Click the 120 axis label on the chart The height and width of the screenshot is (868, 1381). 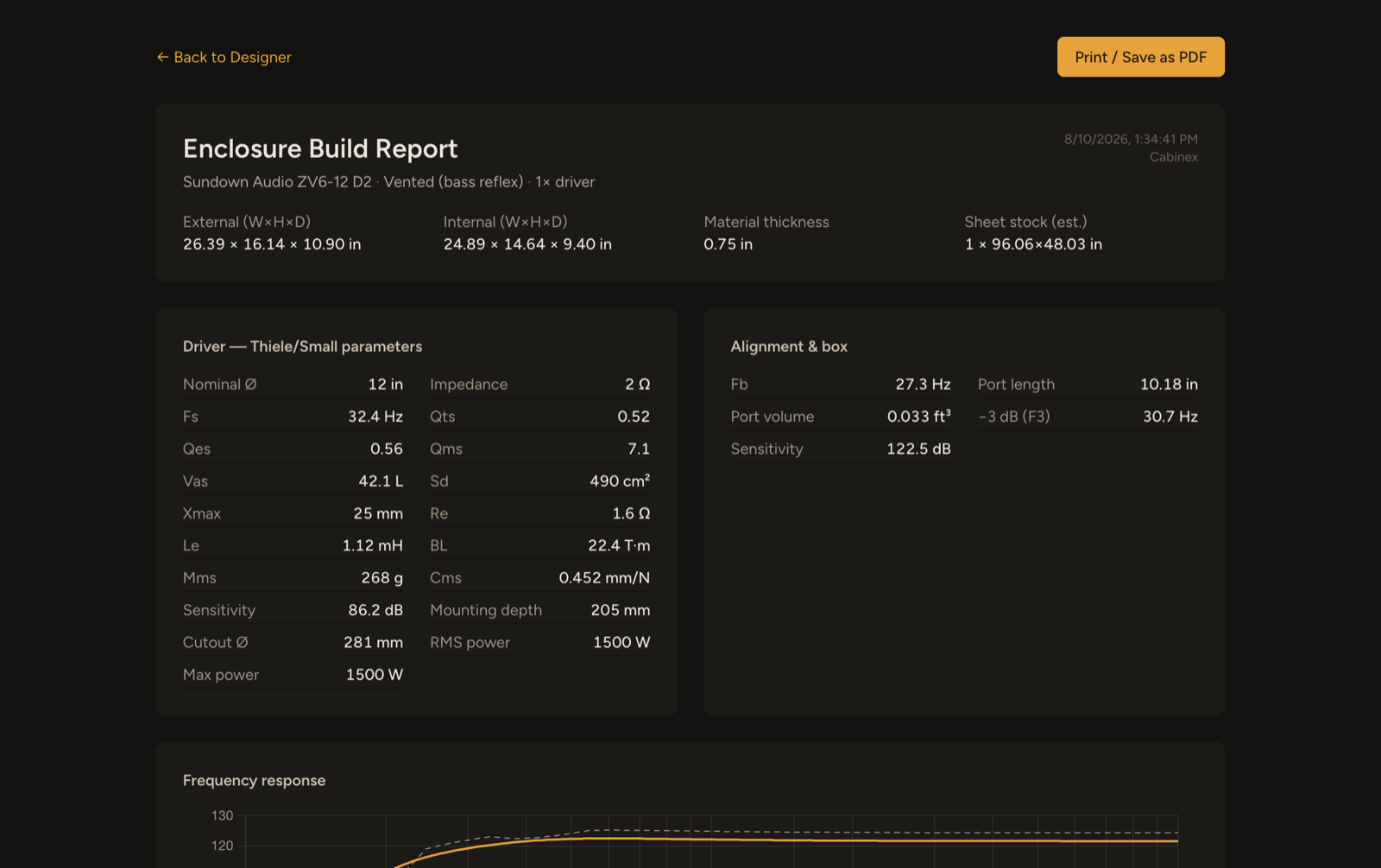(x=222, y=846)
